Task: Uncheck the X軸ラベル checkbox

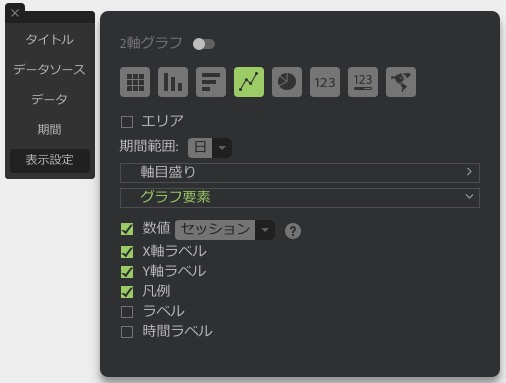Action: pos(127,252)
